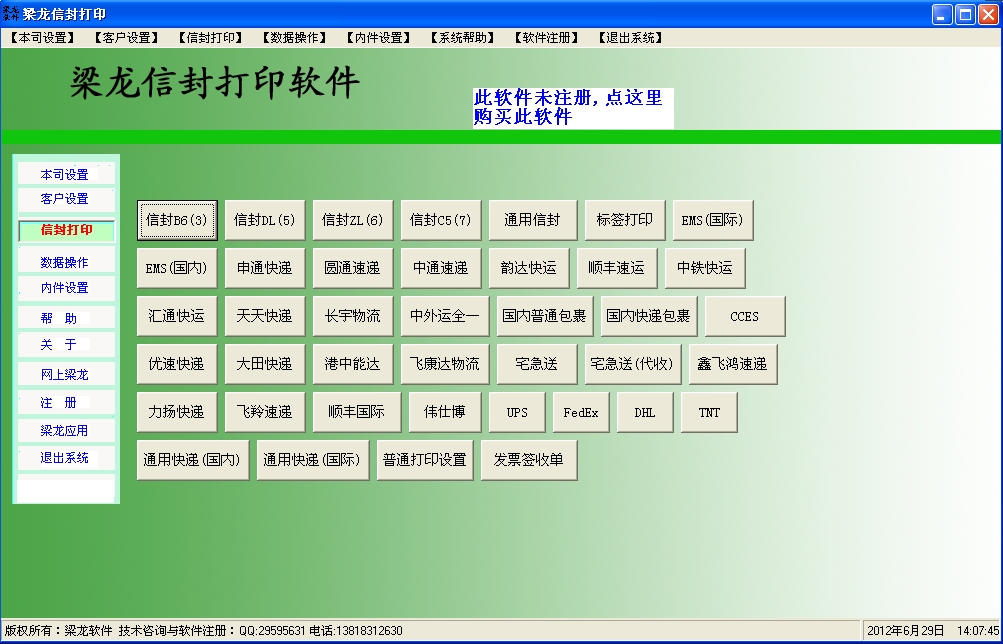Open the 【数据操作】 menu

[x=294, y=38]
